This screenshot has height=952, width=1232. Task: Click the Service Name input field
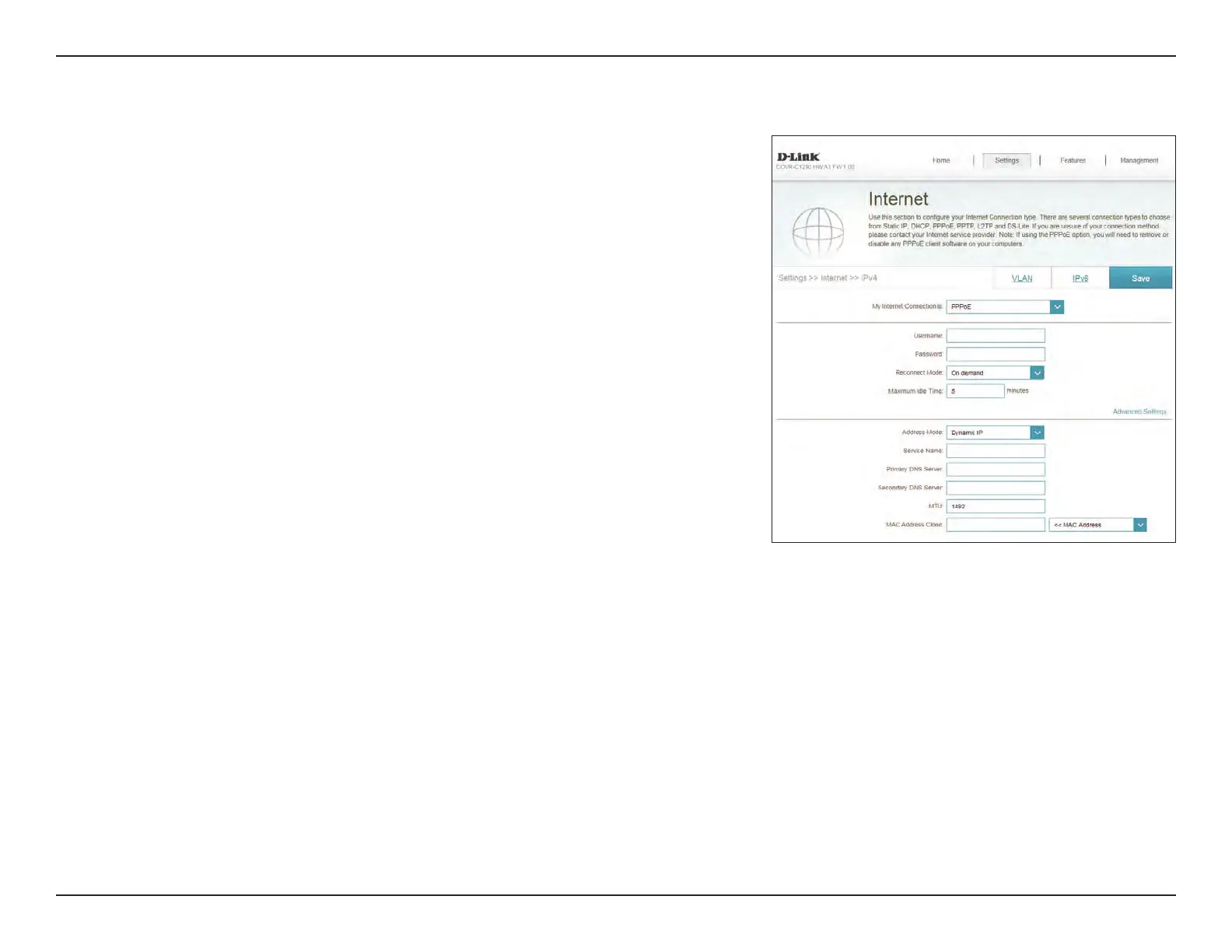point(996,451)
